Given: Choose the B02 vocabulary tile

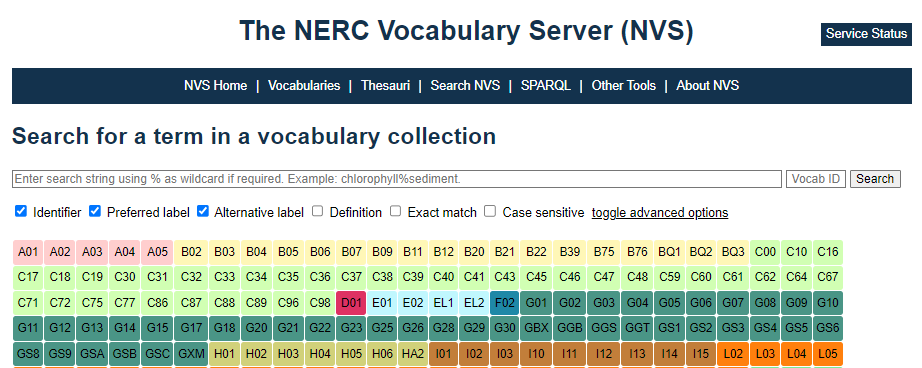Looking at the screenshot, I should tap(191, 252).
